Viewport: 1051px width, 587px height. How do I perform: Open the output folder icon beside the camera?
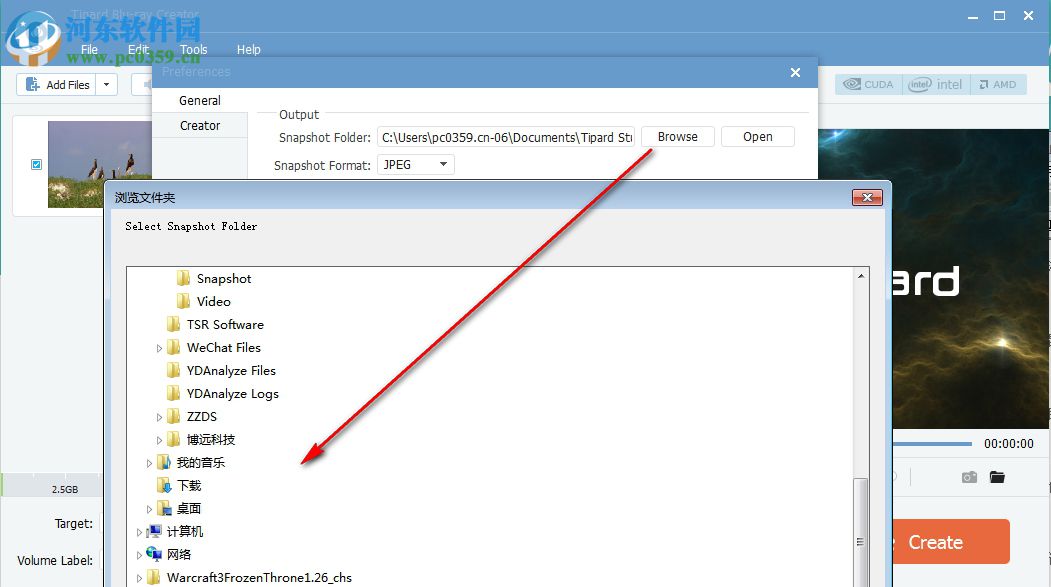click(996, 477)
